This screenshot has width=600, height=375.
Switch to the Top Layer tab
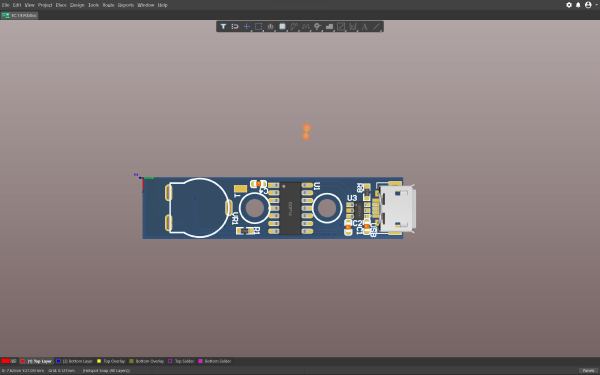tap(36, 361)
